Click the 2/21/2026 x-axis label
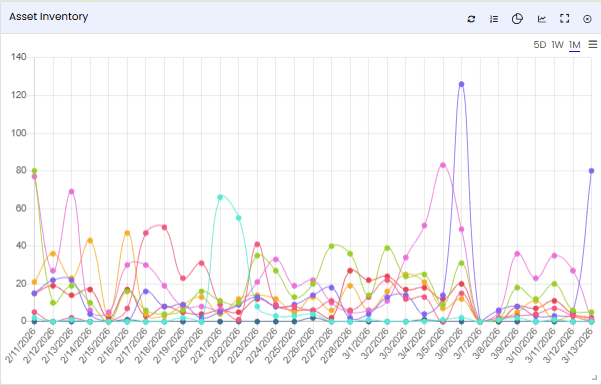Screen dimensions: 601x385 pos(206,346)
